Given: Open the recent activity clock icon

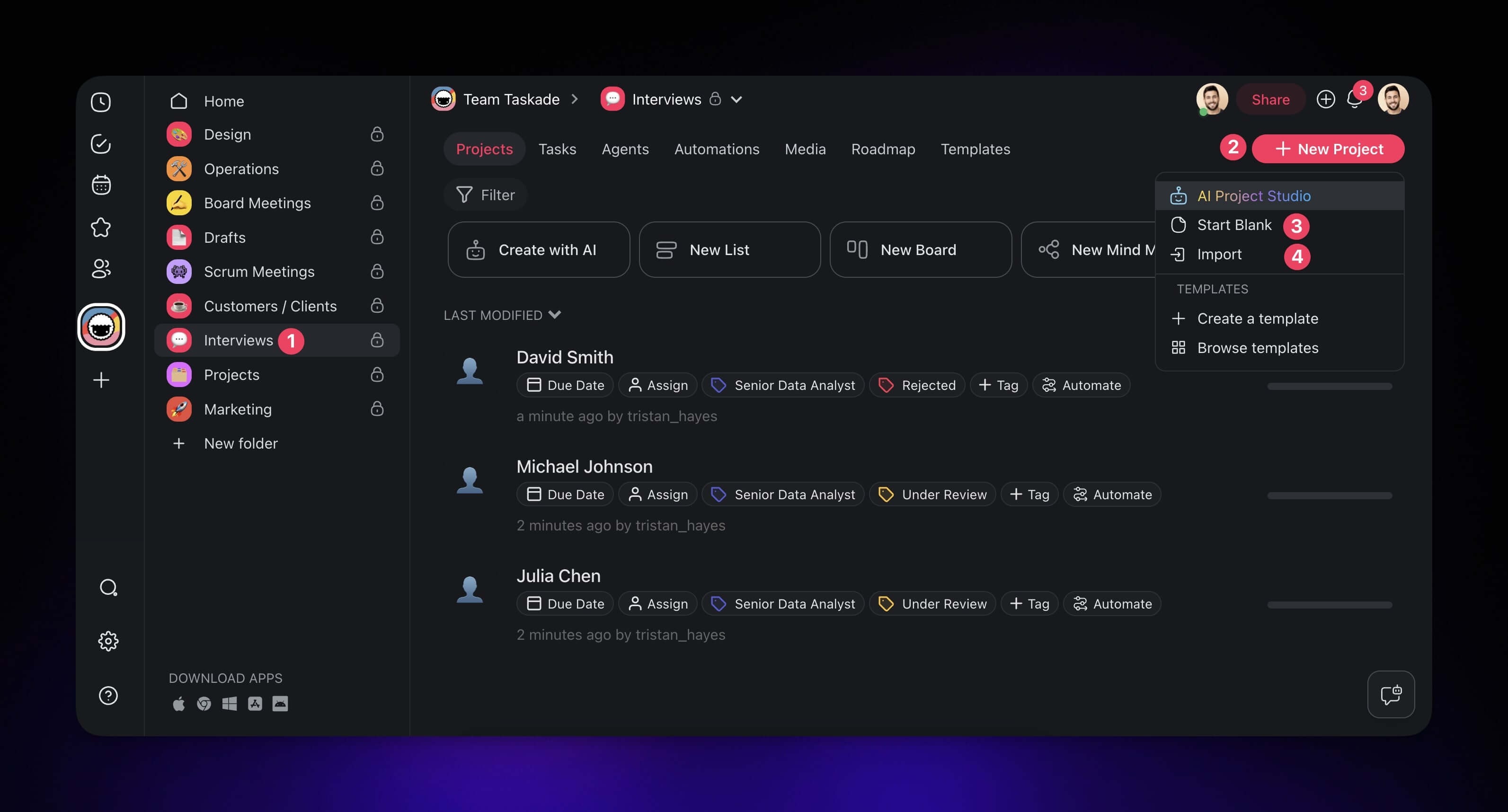Looking at the screenshot, I should 101,102.
